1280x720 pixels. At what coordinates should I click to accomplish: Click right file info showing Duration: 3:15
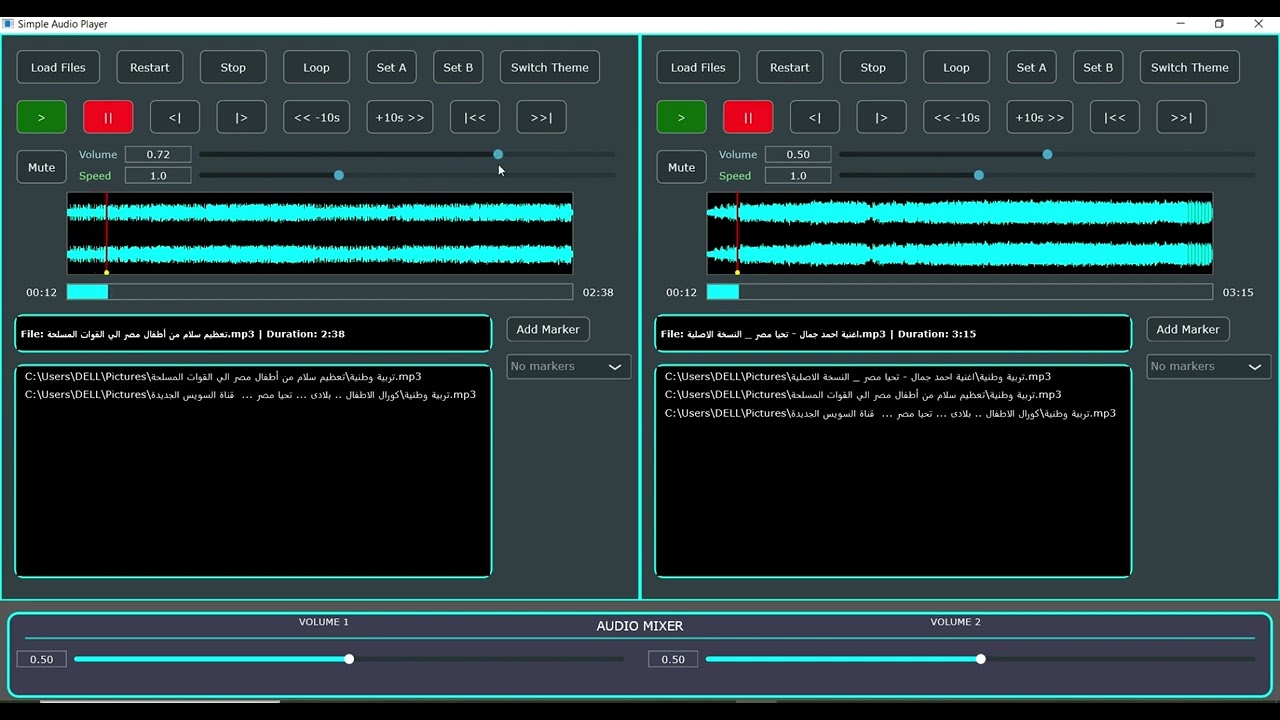(x=893, y=334)
